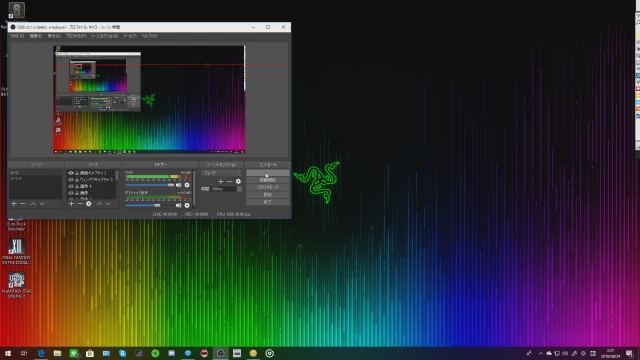The width and height of the screenshot is (640, 360).
Task: Move selected source up with arrow
Action: [99, 203]
